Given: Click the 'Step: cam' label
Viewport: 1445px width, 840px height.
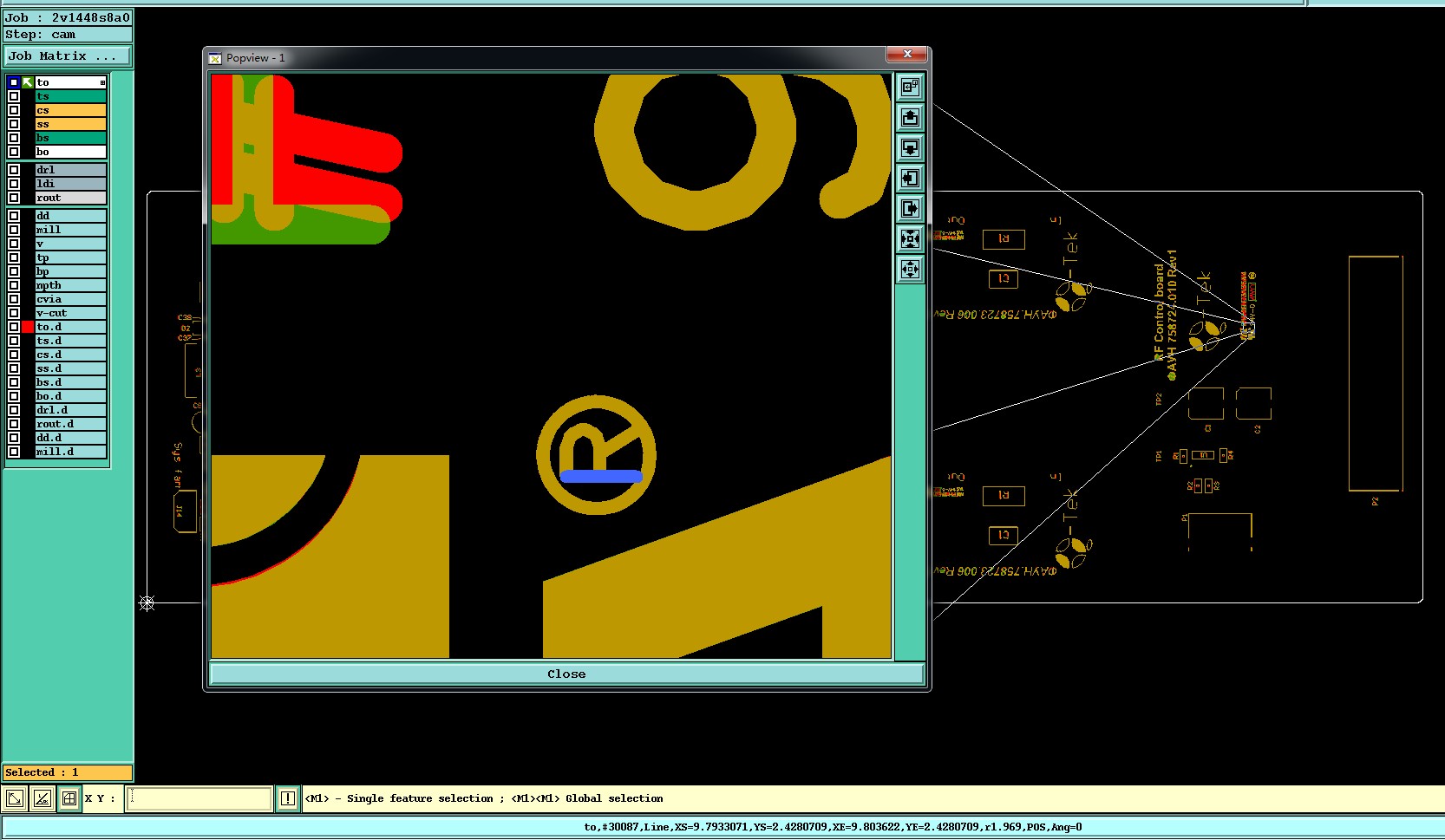Looking at the screenshot, I should tap(68, 35).
